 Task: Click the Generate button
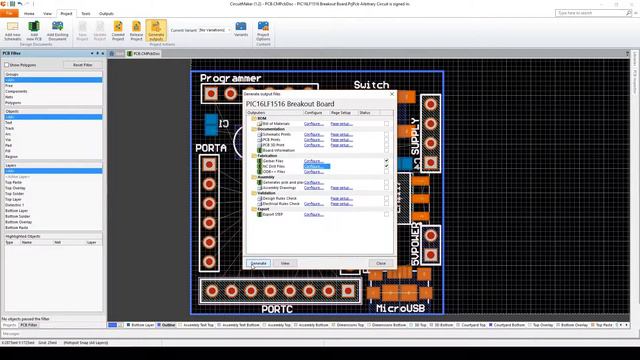[x=258, y=263]
